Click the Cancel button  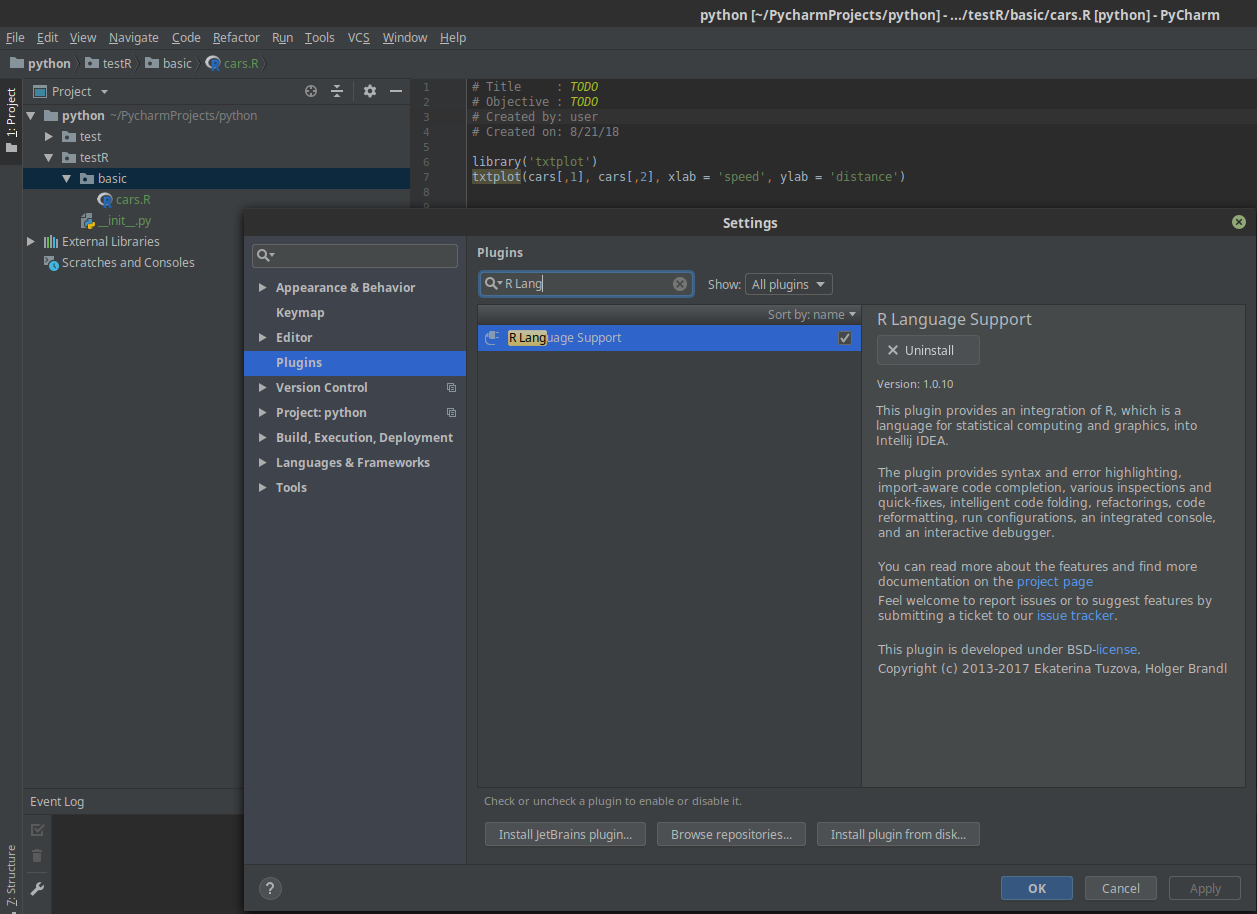coord(1121,888)
